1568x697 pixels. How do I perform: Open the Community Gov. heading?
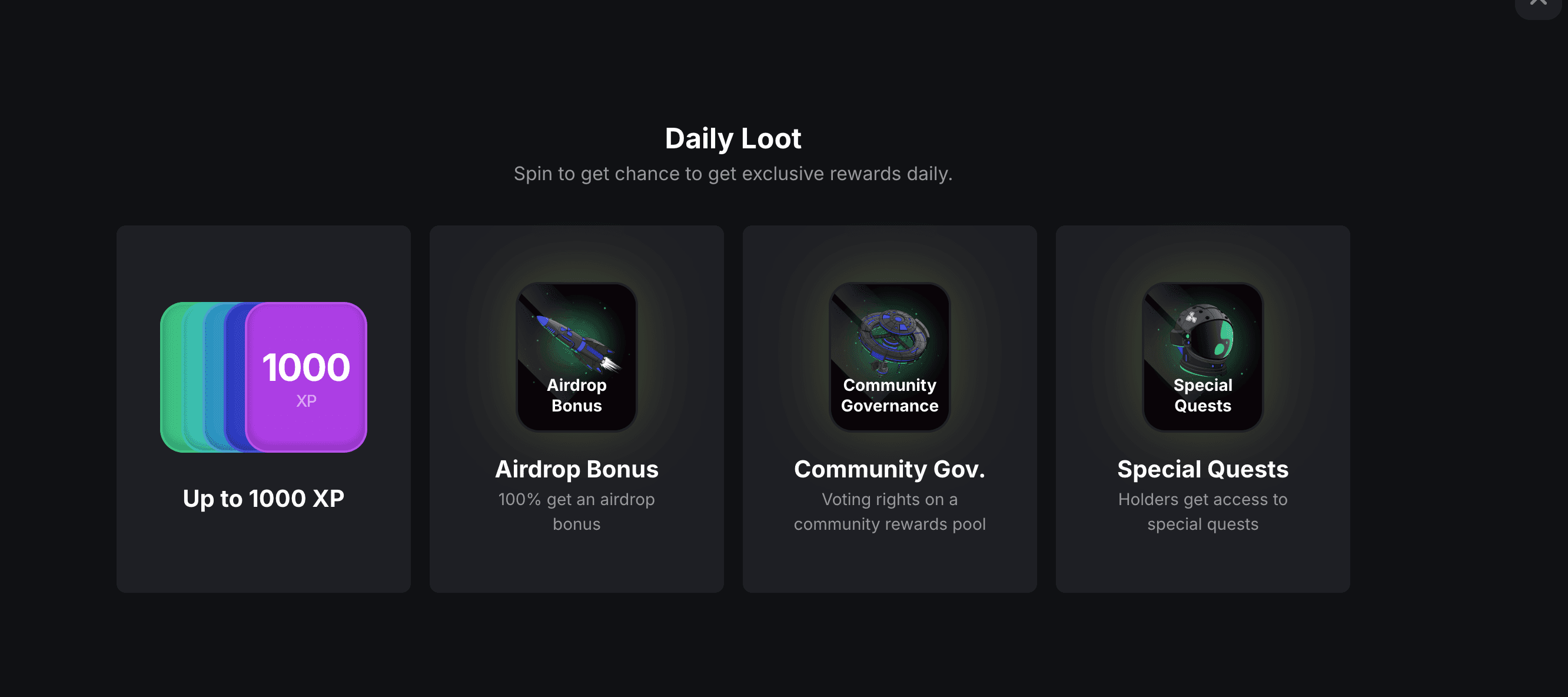[889, 469]
